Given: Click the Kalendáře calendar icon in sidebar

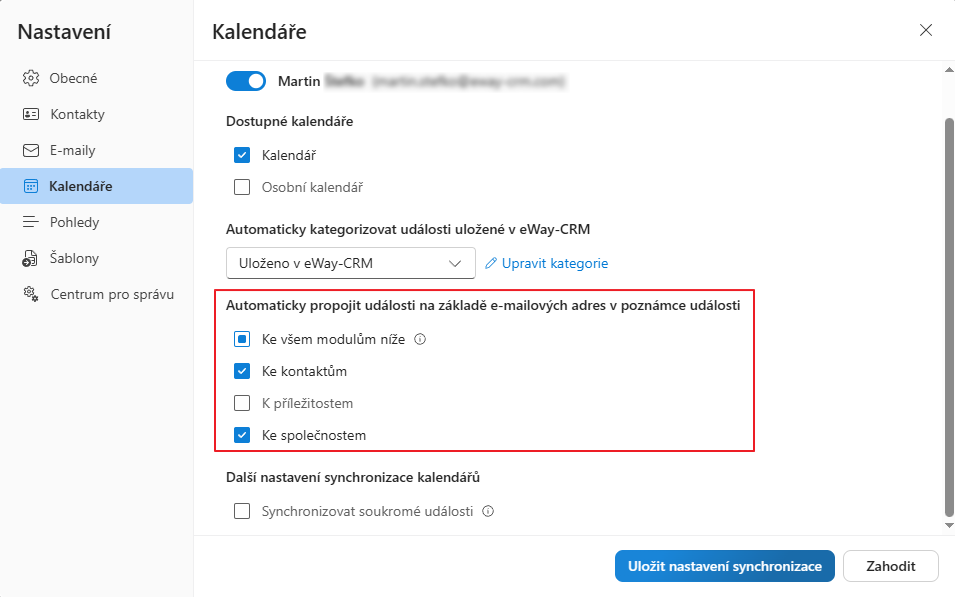Looking at the screenshot, I should (32, 185).
